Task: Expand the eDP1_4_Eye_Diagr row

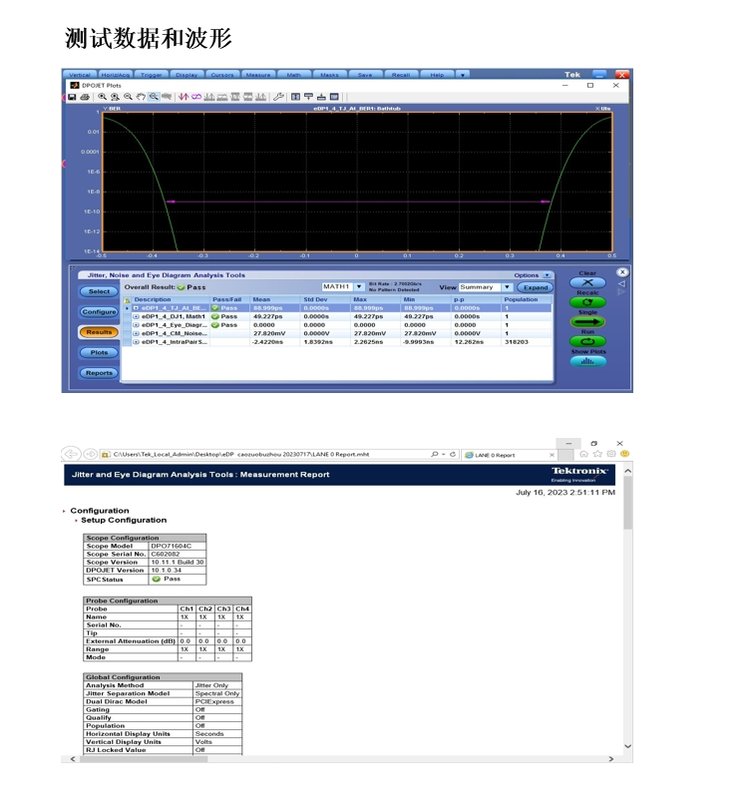Action: coord(136,325)
